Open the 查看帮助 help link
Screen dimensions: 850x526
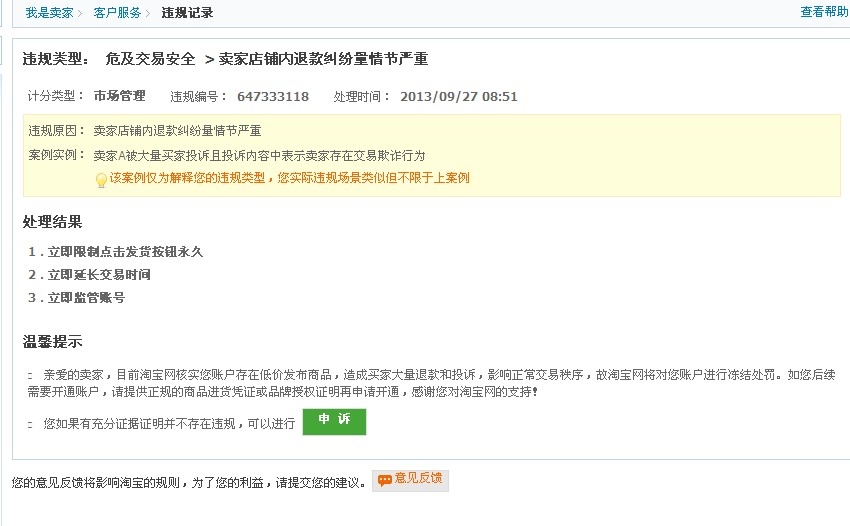coord(824,12)
